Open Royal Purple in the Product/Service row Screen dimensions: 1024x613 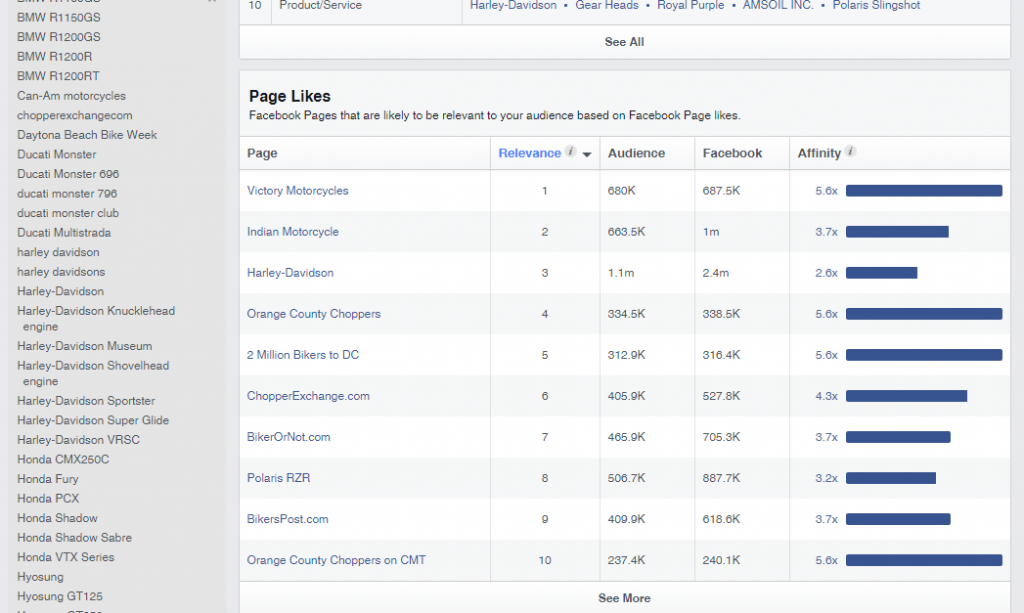coord(690,5)
